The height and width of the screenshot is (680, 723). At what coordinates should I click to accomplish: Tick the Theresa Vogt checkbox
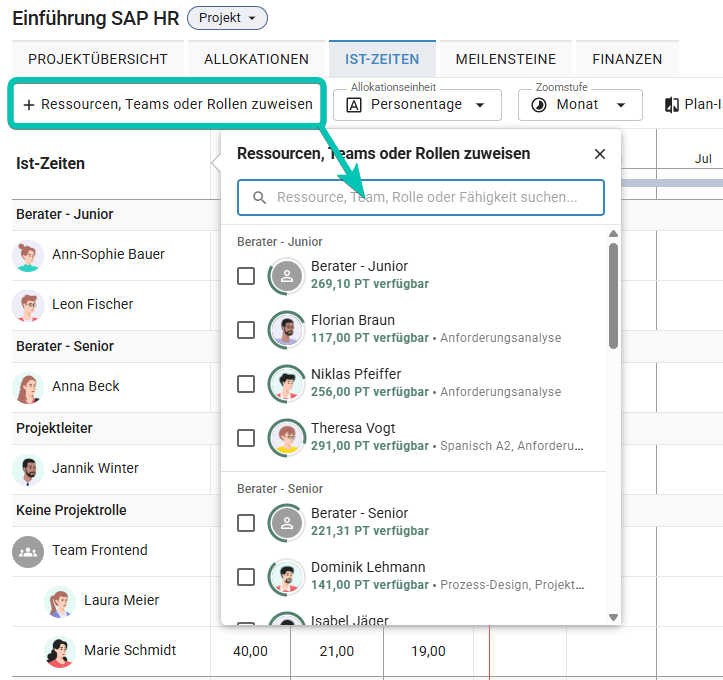pyautogui.click(x=246, y=438)
